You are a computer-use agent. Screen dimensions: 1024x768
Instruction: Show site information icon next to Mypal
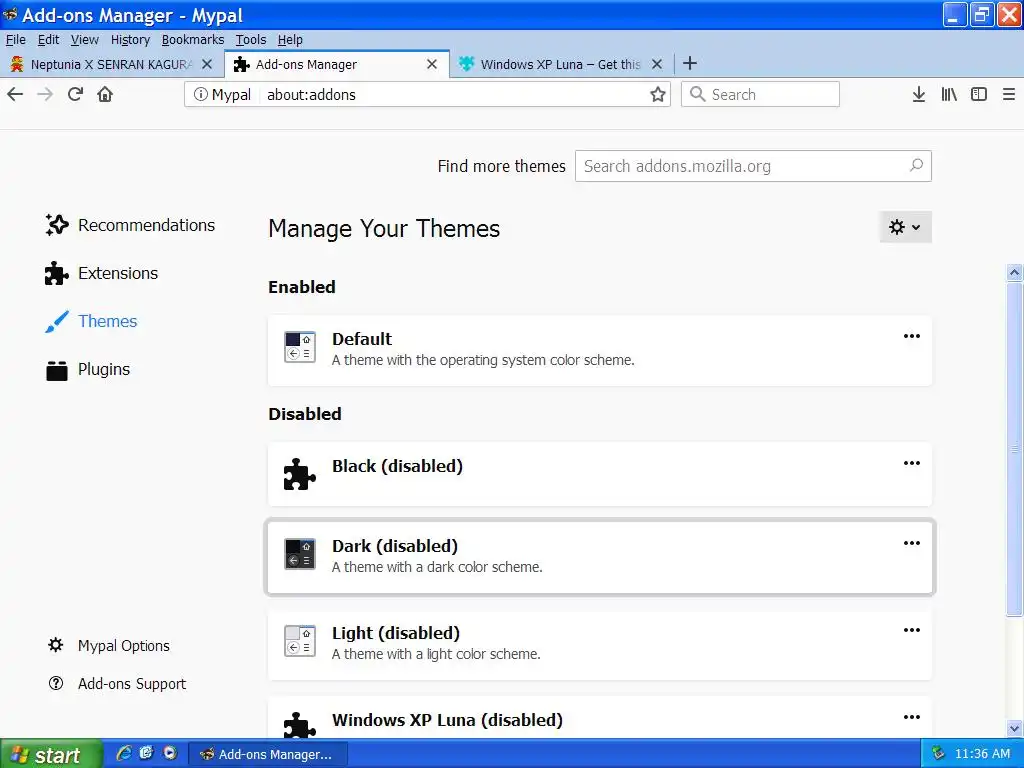(200, 95)
